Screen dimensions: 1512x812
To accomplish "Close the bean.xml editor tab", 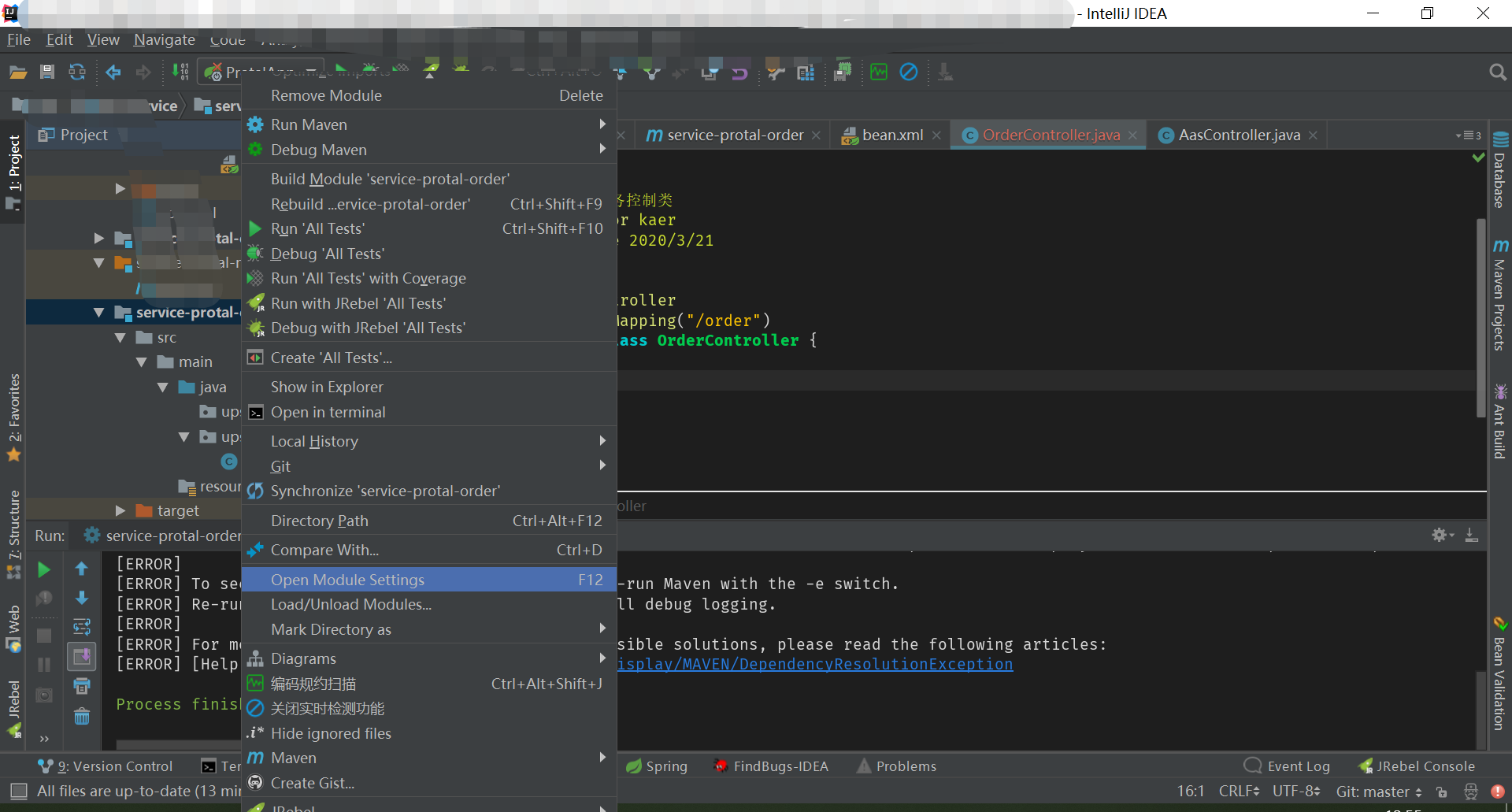I will coord(936,135).
